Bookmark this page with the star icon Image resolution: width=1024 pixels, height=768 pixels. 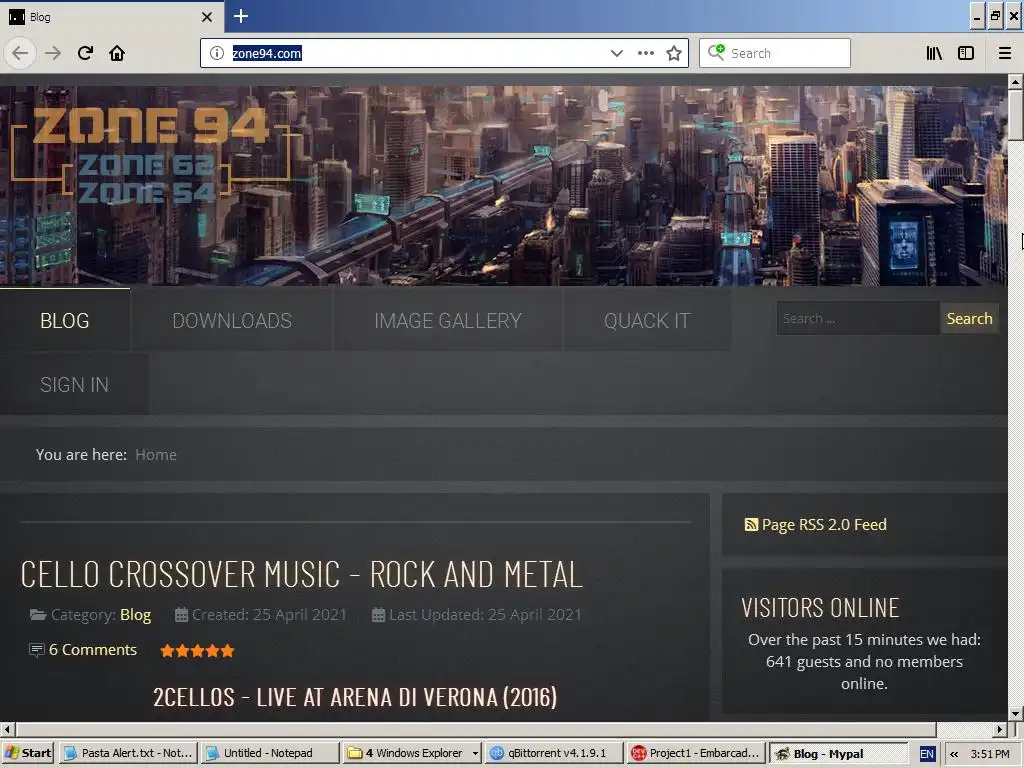click(x=674, y=53)
